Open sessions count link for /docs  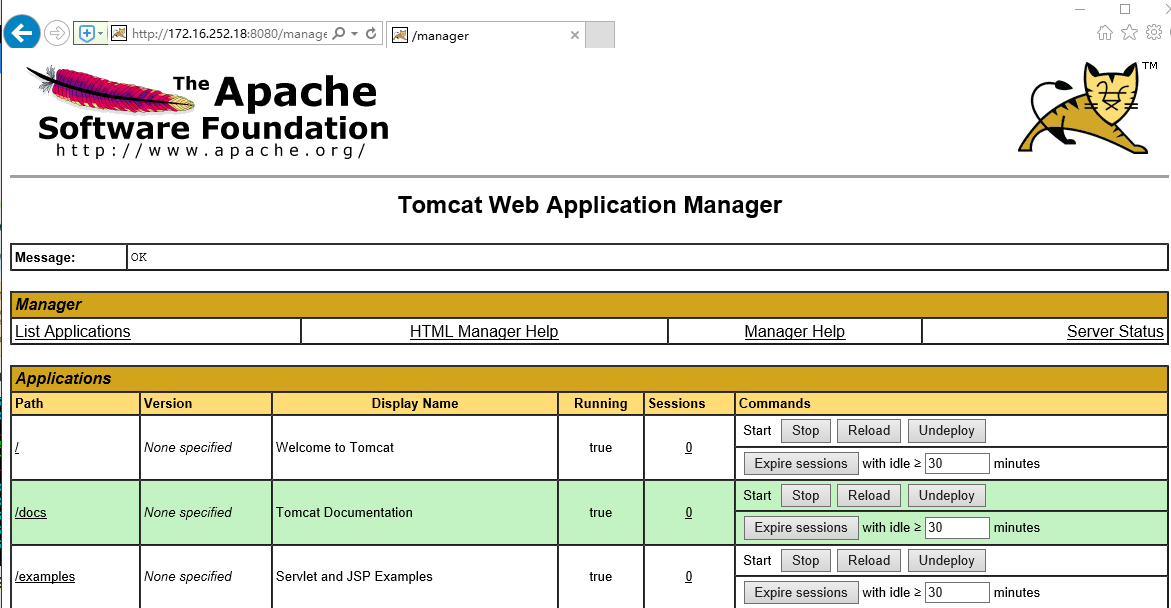[x=689, y=512]
